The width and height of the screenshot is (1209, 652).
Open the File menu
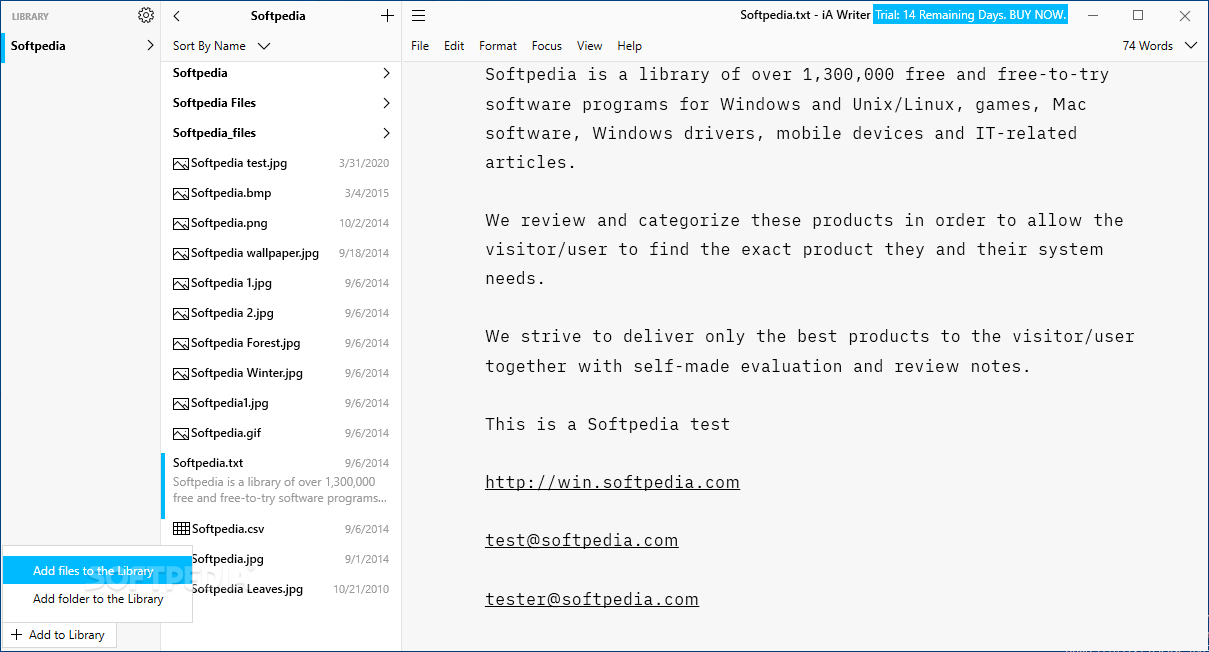[420, 46]
